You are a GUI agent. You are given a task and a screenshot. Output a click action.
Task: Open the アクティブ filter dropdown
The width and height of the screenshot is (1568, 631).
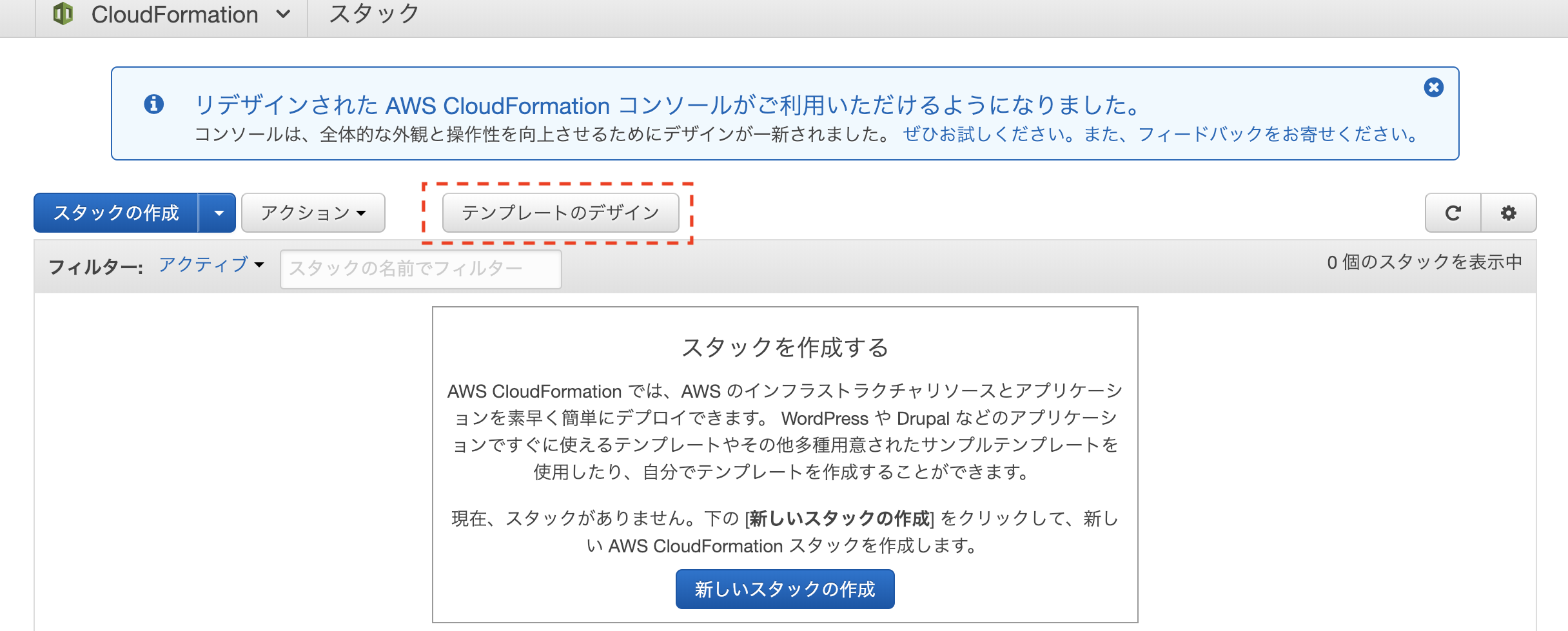[x=211, y=264]
